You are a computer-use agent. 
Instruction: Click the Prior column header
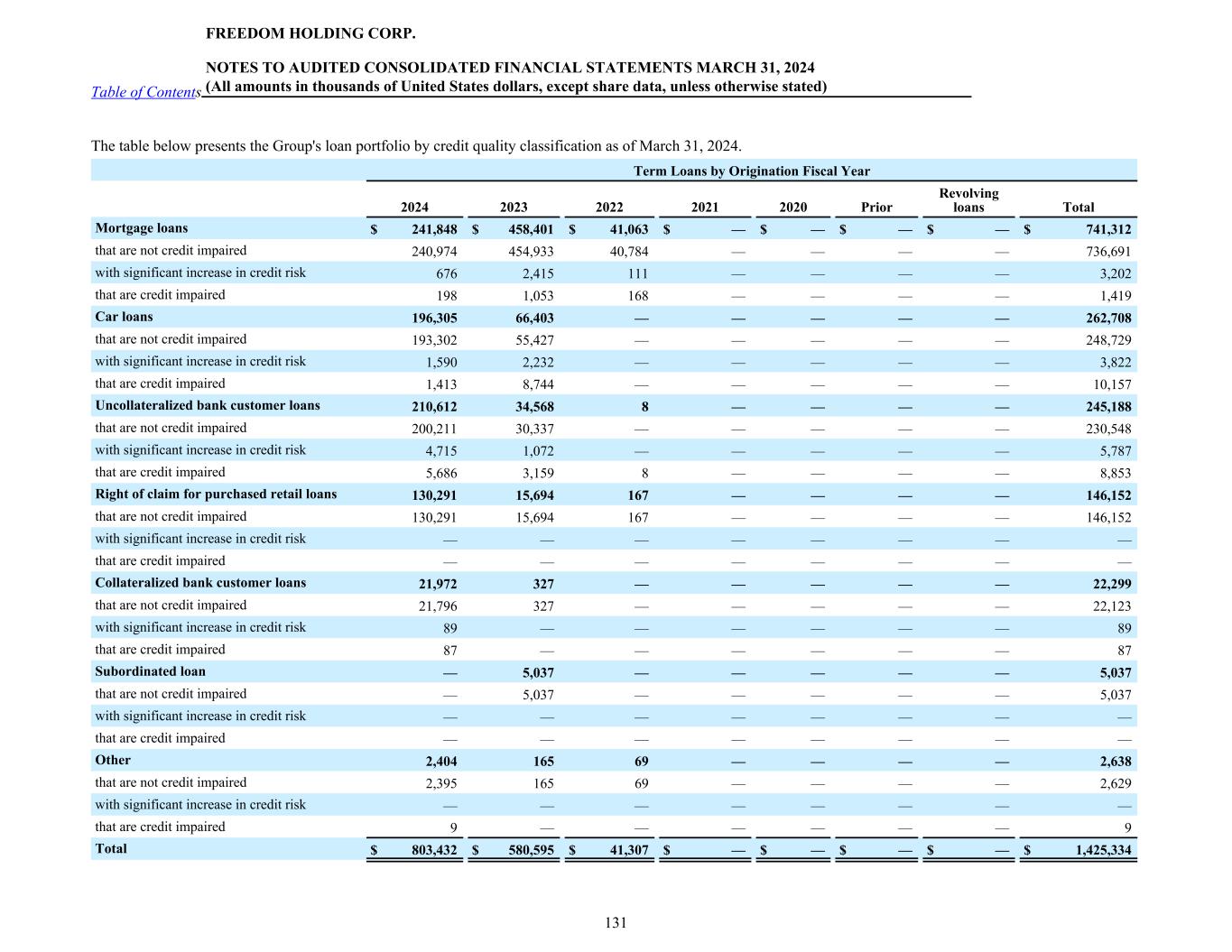click(x=876, y=208)
